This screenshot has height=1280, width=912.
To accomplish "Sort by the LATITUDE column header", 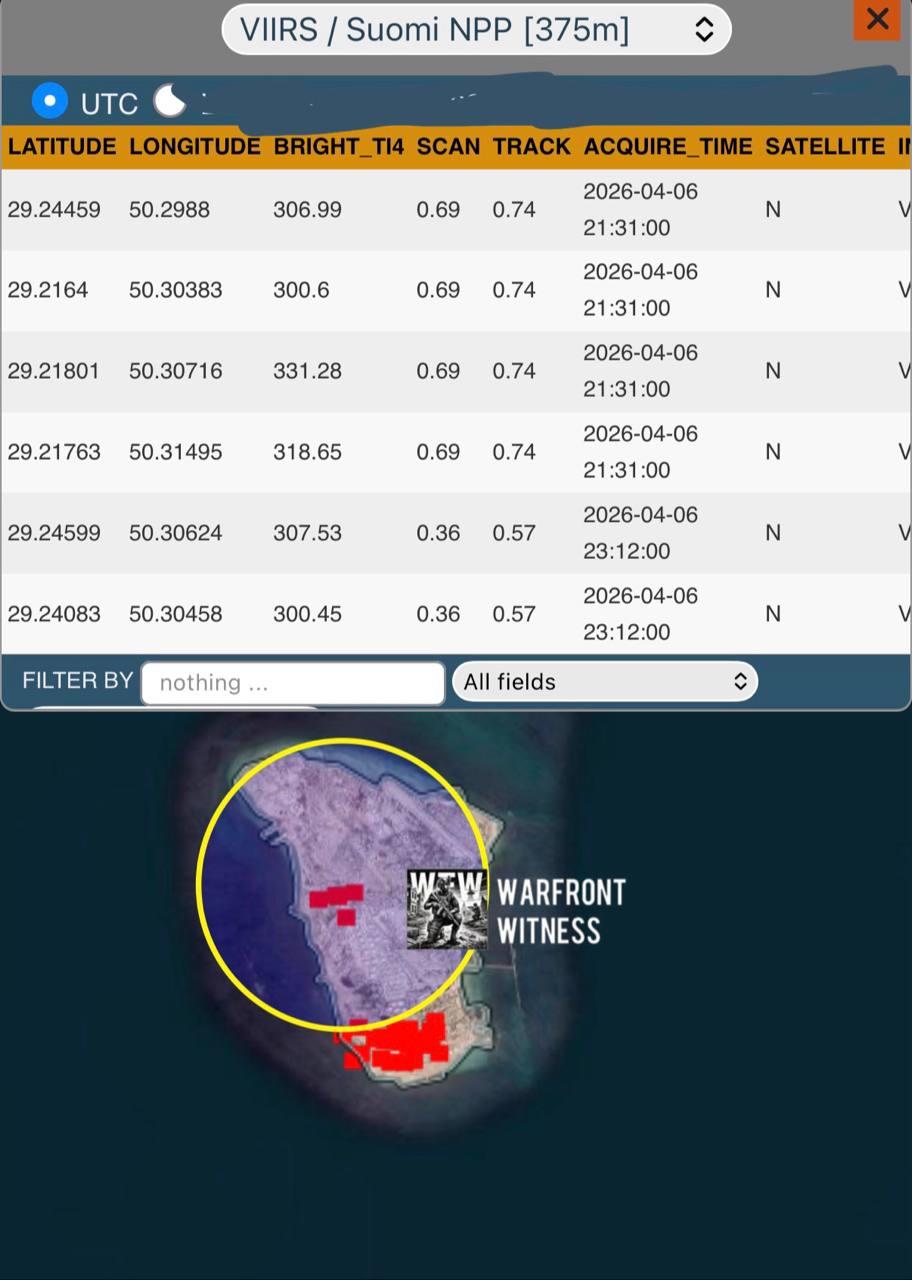I will tap(62, 147).
